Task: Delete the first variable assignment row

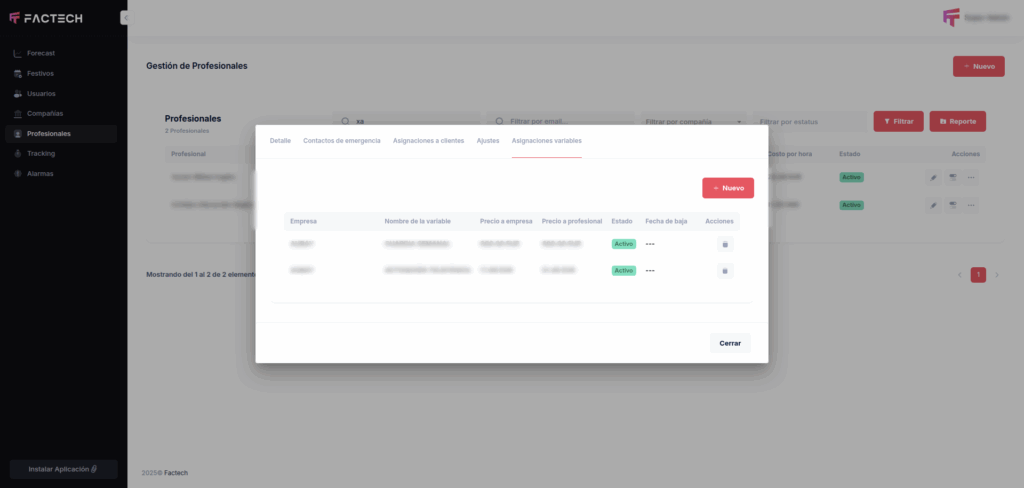Action: pyautogui.click(x=725, y=244)
